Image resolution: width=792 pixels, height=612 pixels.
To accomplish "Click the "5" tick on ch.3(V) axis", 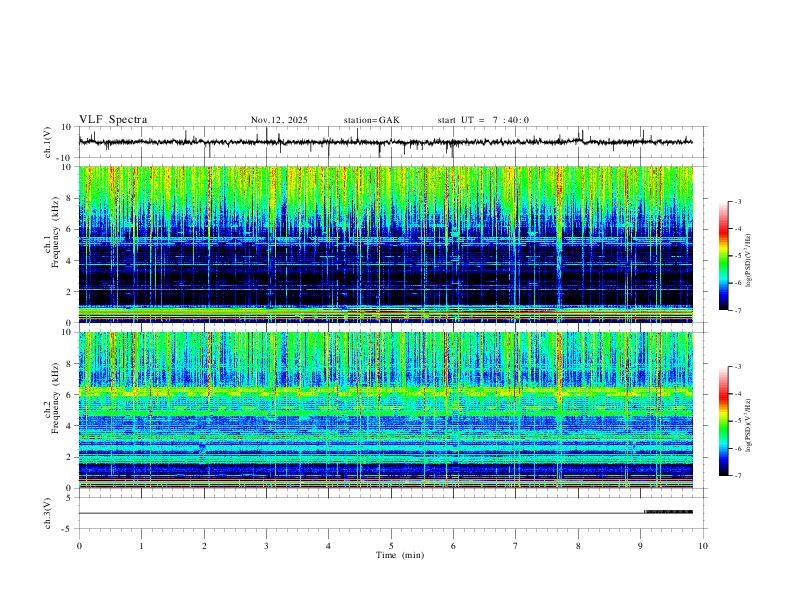I will tap(69, 497).
